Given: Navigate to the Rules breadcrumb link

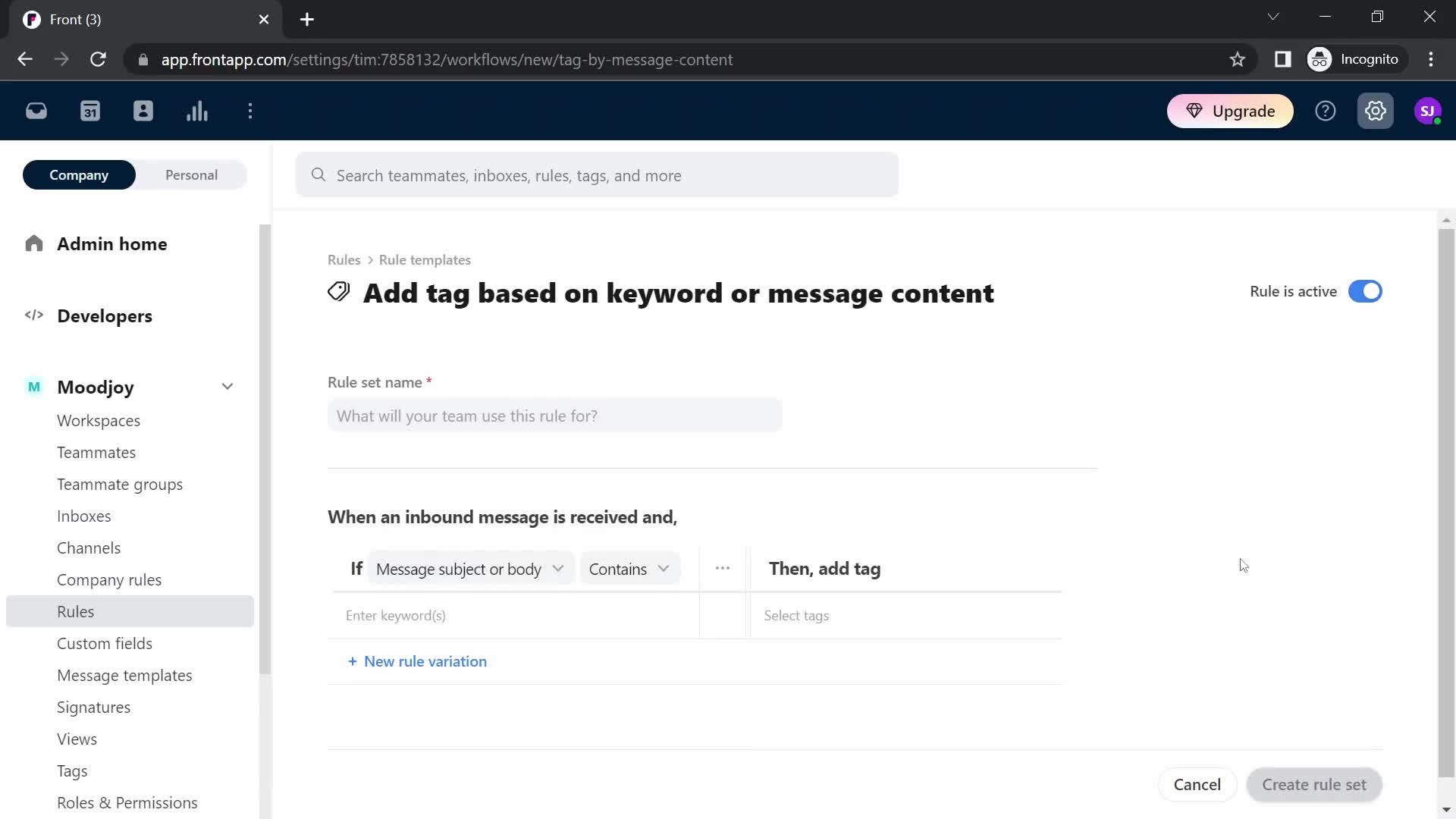Looking at the screenshot, I should (344, 259).
